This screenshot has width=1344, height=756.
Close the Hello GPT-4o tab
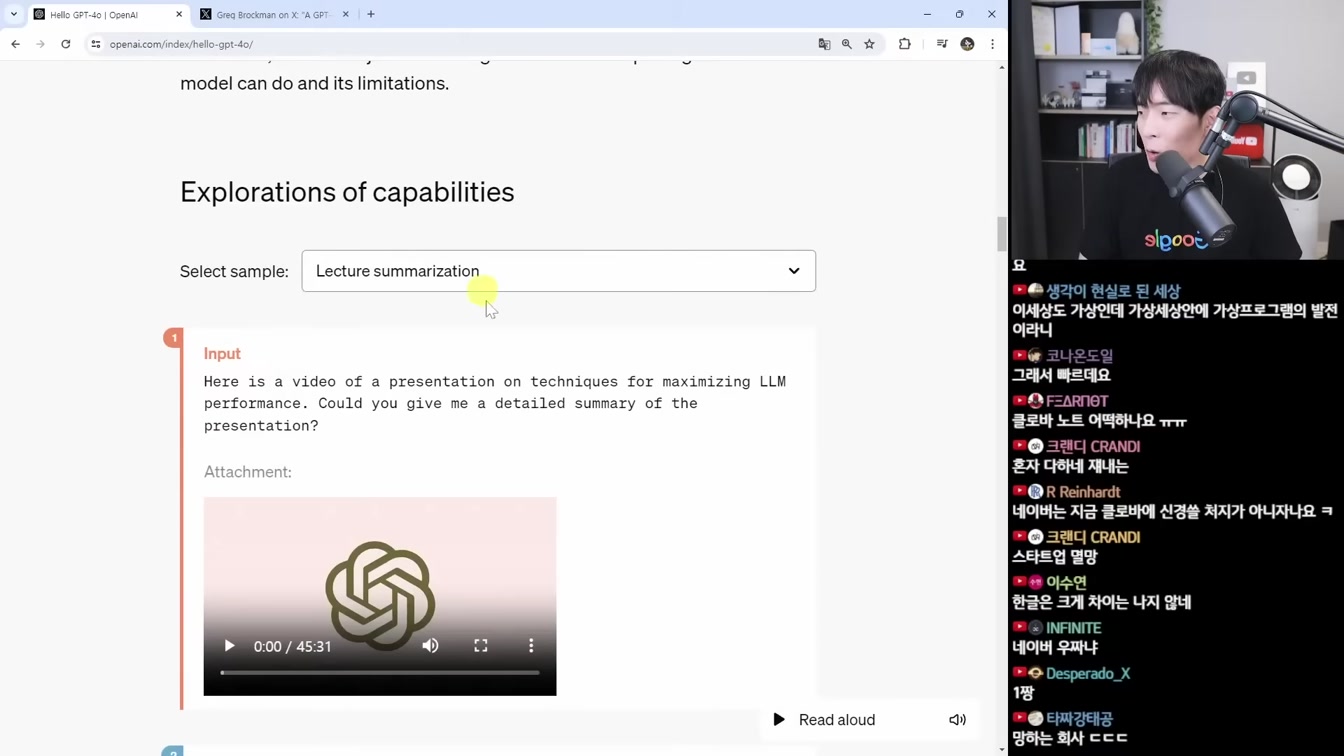179,14
